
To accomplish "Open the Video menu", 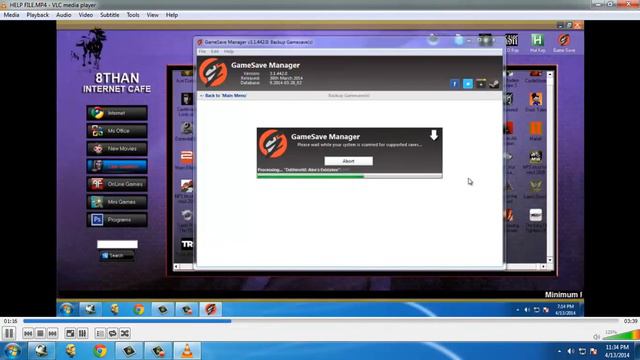I will (86, 15).
